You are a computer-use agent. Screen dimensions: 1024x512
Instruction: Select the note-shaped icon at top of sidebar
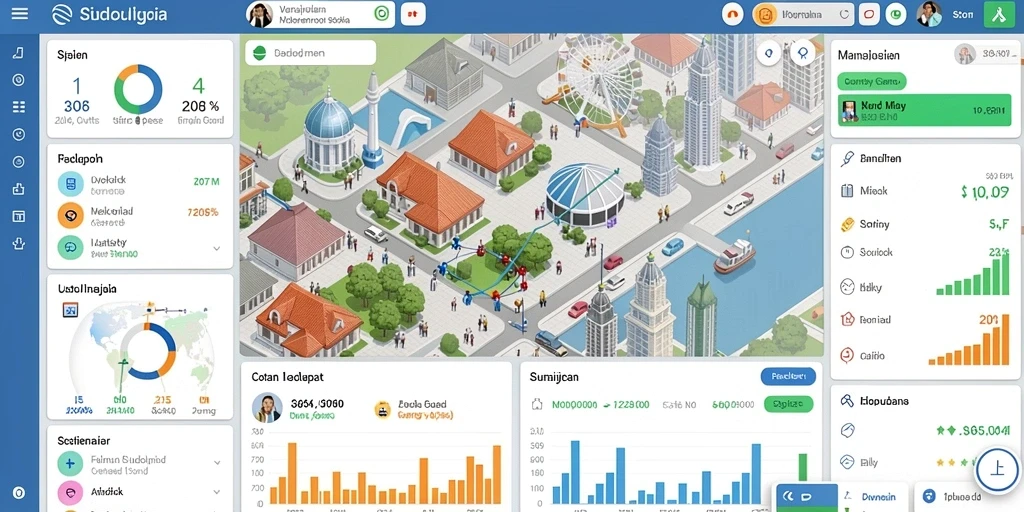click(18, 53)
